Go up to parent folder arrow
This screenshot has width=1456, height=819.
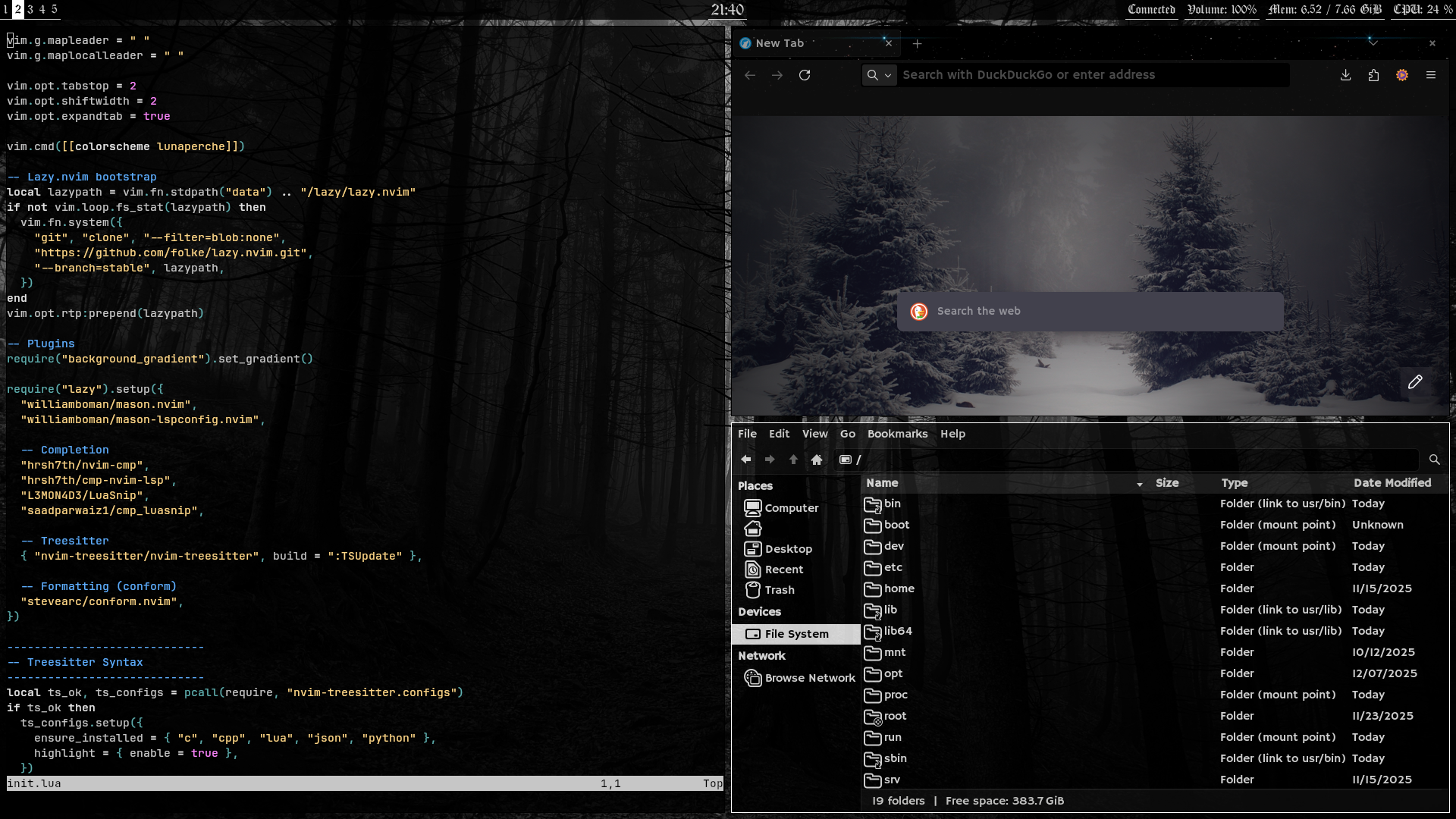793,460
